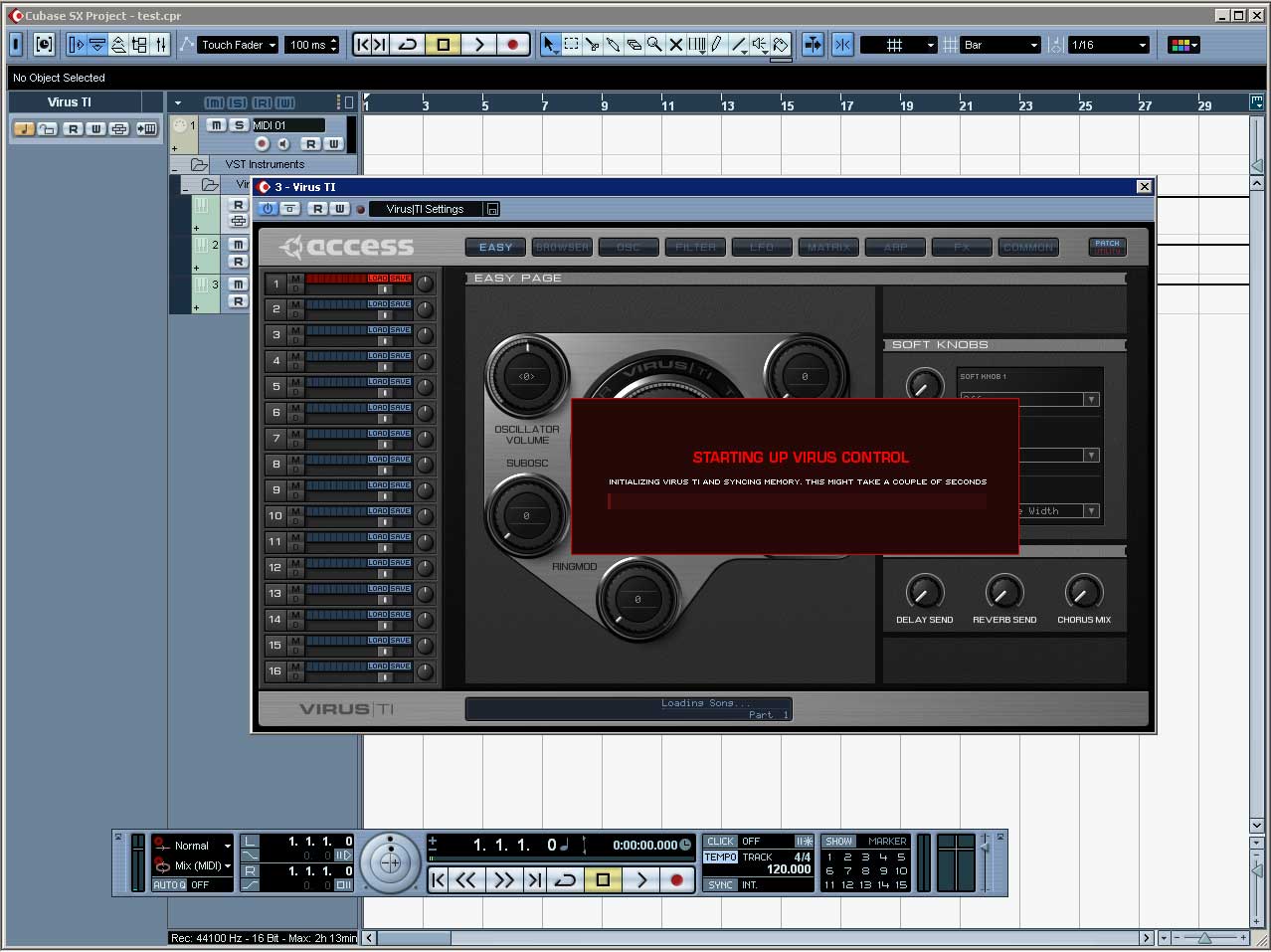Open the 1/16 quantize dropdown
This screenshot has height=952, width=1271.
(1108, 45)
